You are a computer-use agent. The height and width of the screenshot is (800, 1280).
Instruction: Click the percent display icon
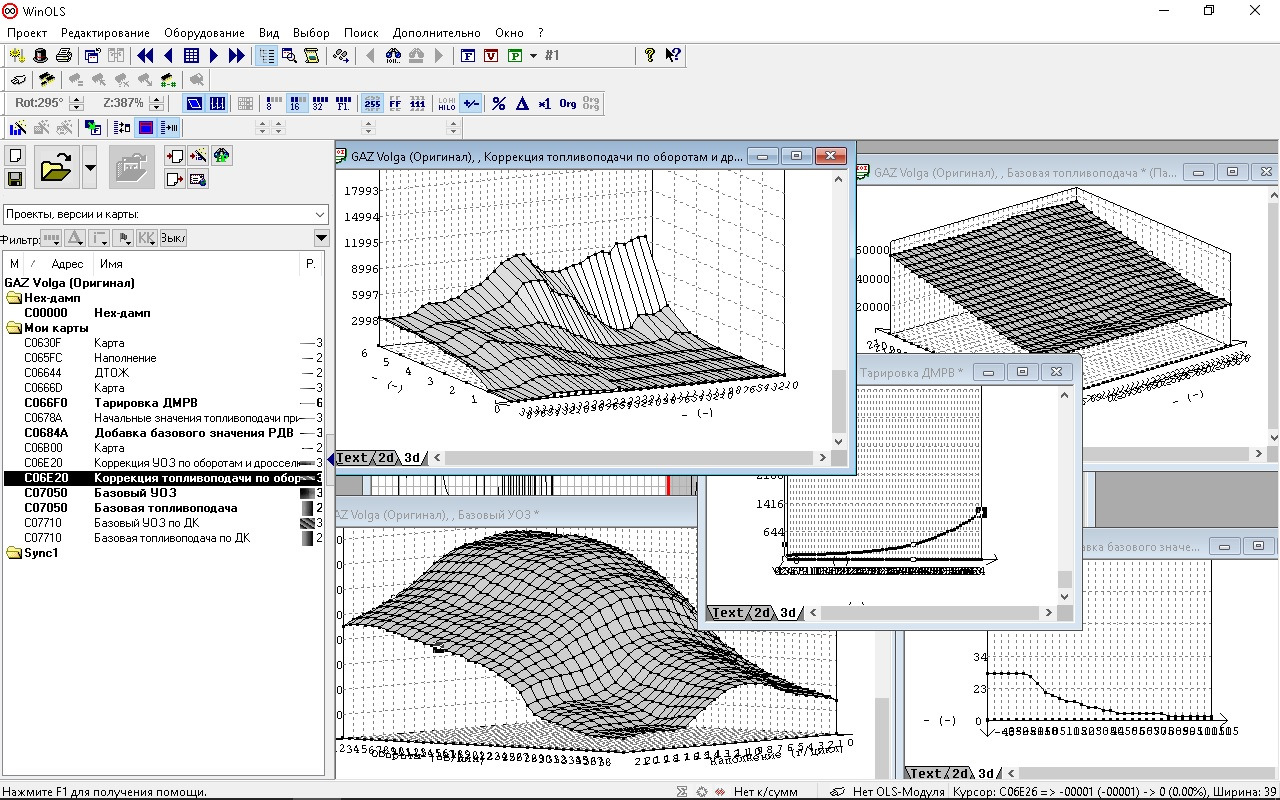(x=498, y=103)
